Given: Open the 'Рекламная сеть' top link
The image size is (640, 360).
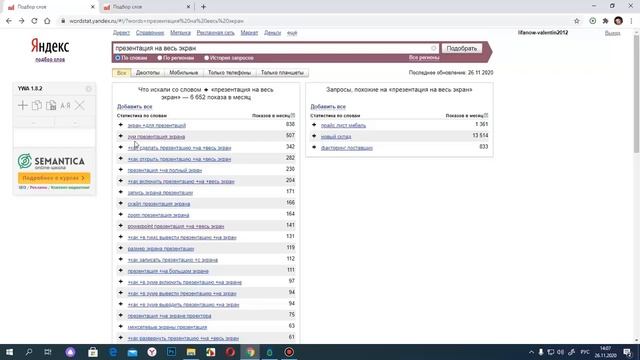Looking at the screenshot, I should [x=216, y=33].
